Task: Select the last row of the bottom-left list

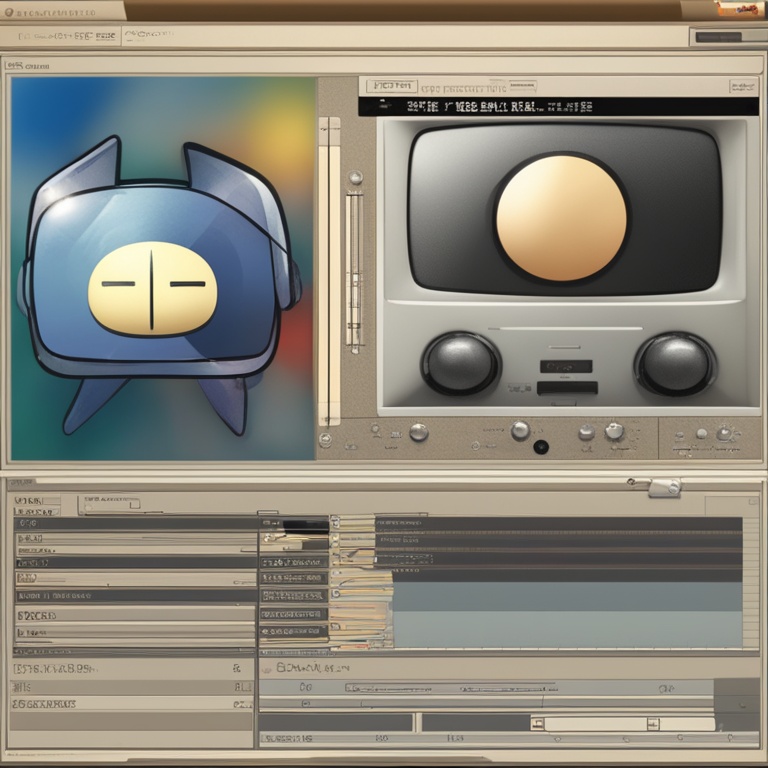Action: (132, 704)
